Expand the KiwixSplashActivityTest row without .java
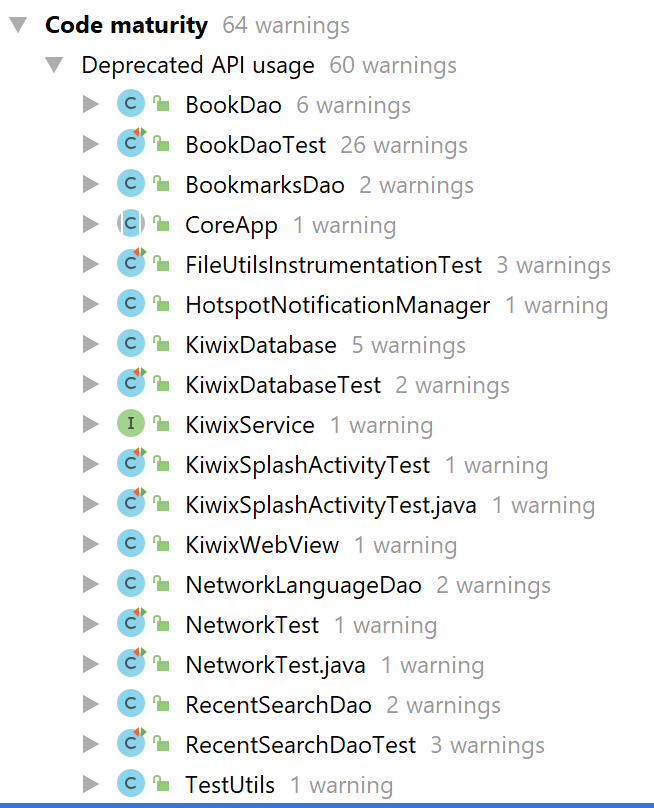Image resolution: width=654 pixels, height=808 pixels. pos(91,464)
